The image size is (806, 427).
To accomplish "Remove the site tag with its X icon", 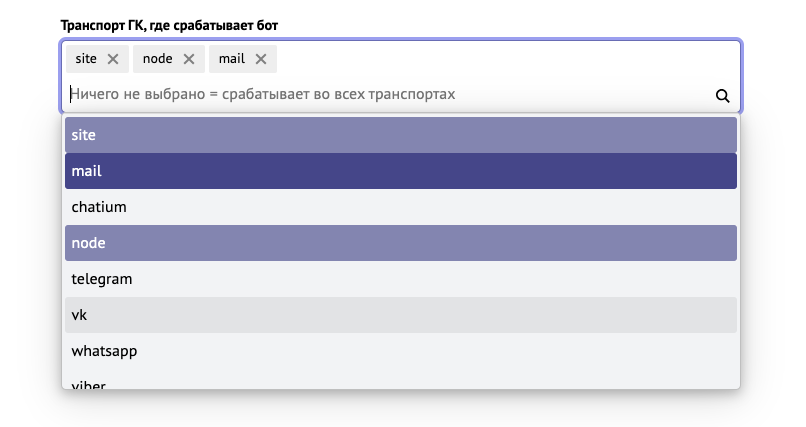I will (113, 59).
